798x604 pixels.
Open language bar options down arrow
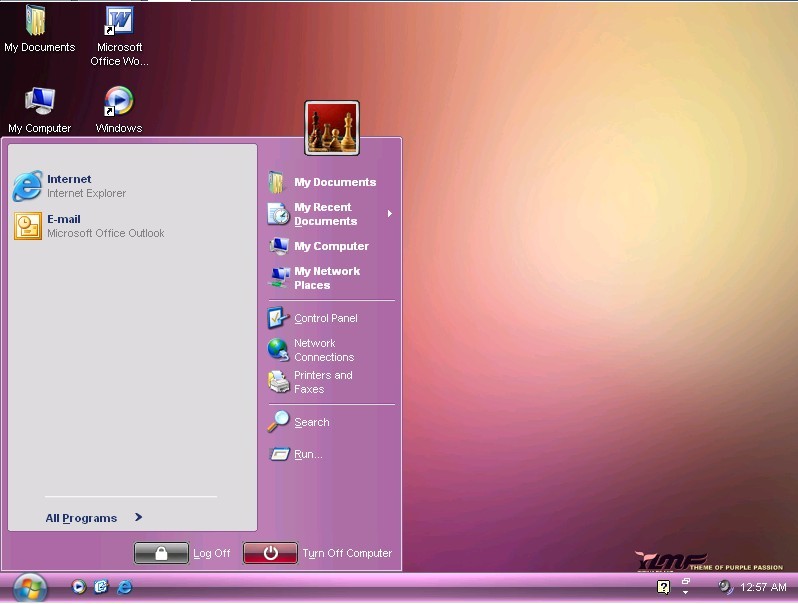click(686, 592)
